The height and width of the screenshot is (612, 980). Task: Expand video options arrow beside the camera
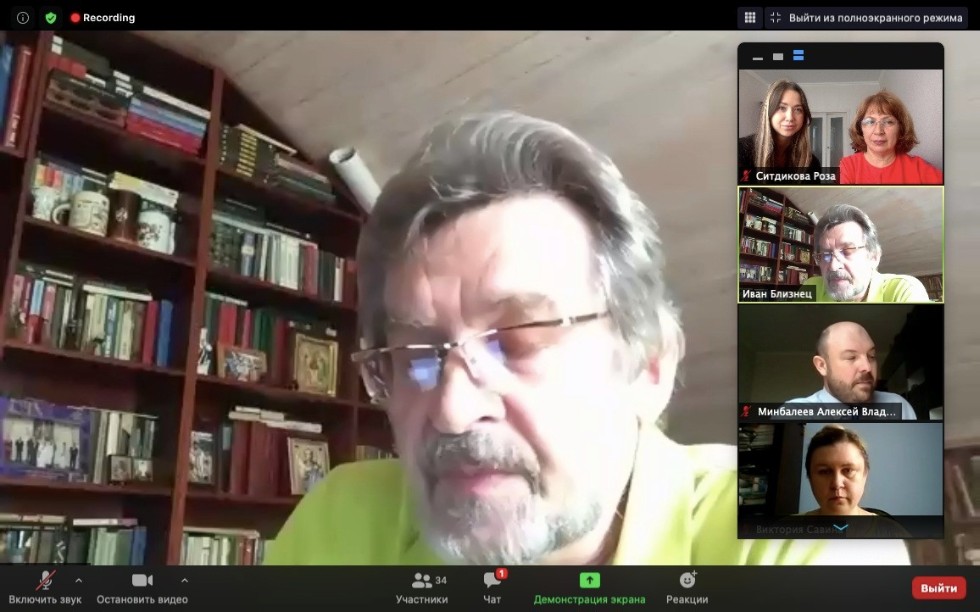184,579
